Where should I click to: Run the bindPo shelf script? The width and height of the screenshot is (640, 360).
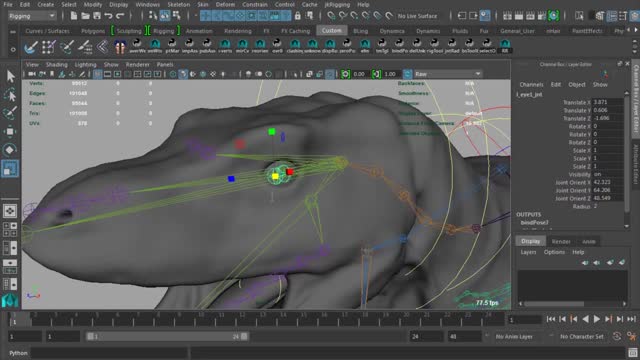(399, 46)
